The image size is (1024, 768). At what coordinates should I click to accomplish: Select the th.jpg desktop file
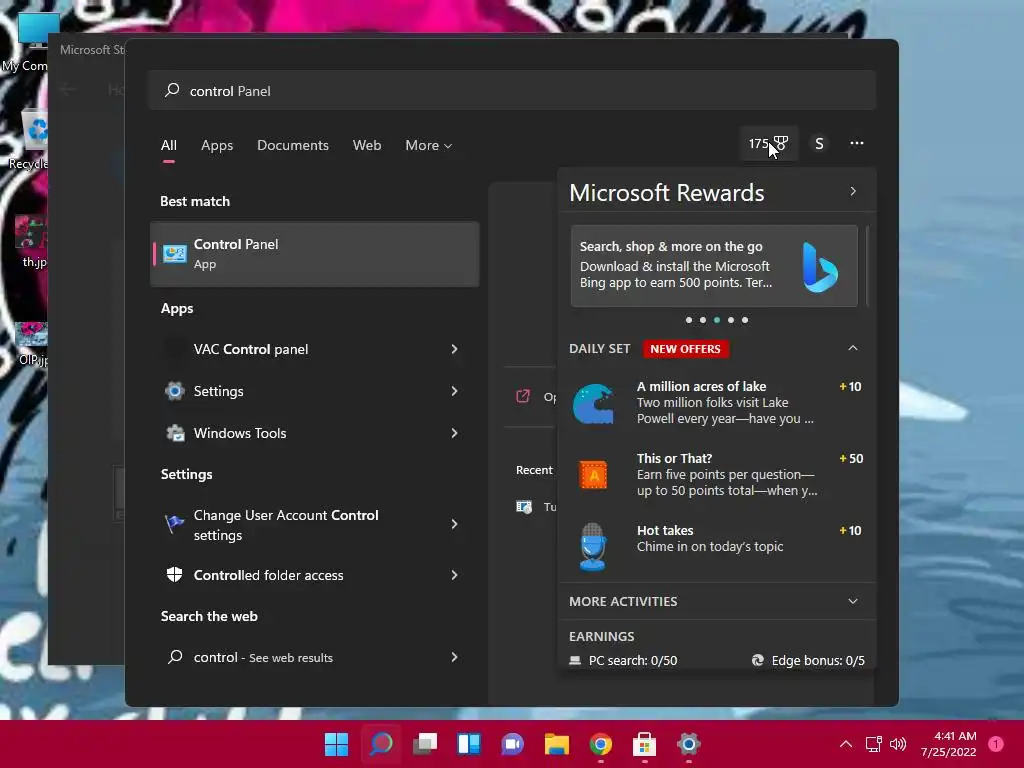[31, 240]
